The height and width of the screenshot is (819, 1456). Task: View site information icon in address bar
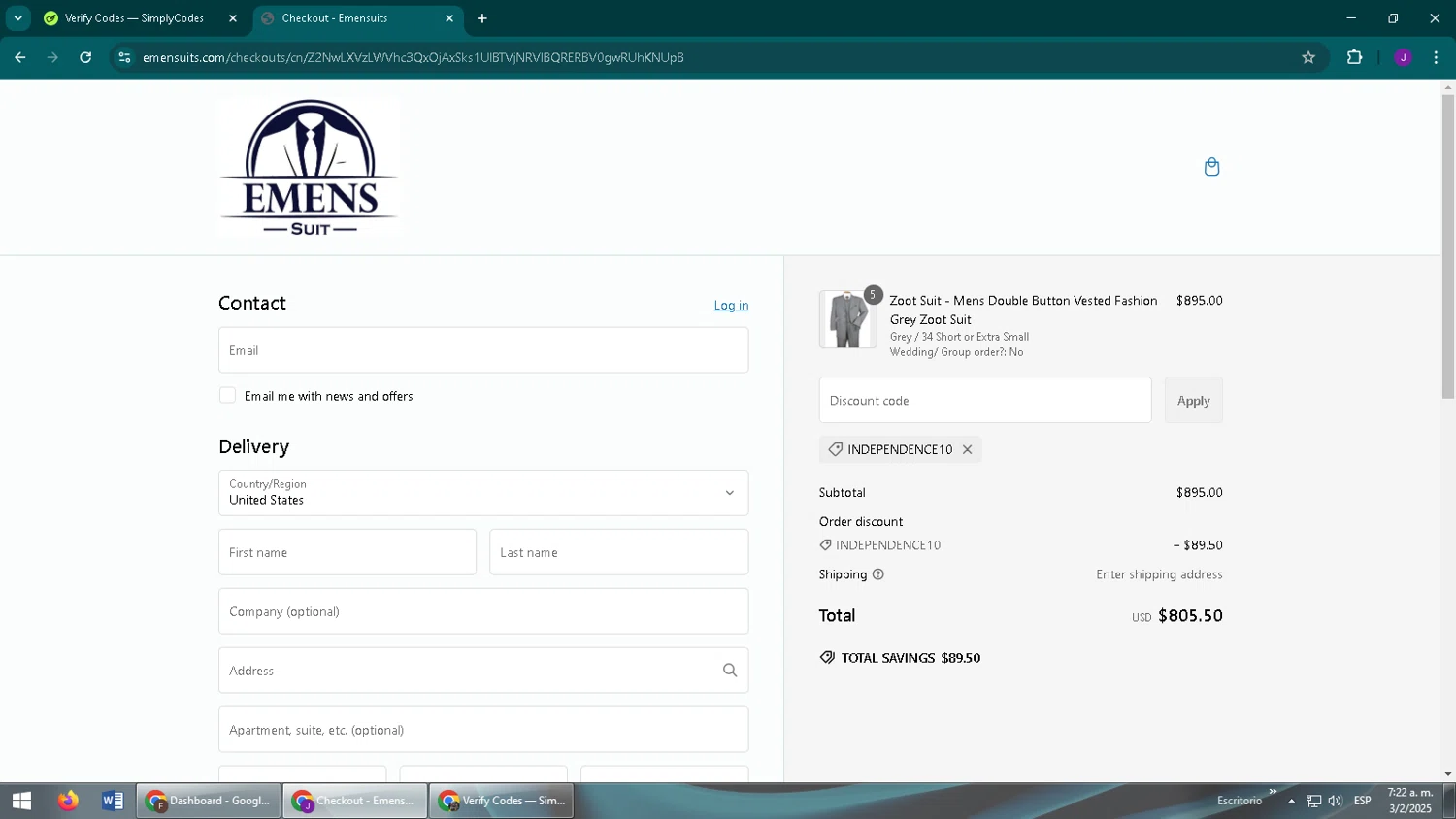124,57
